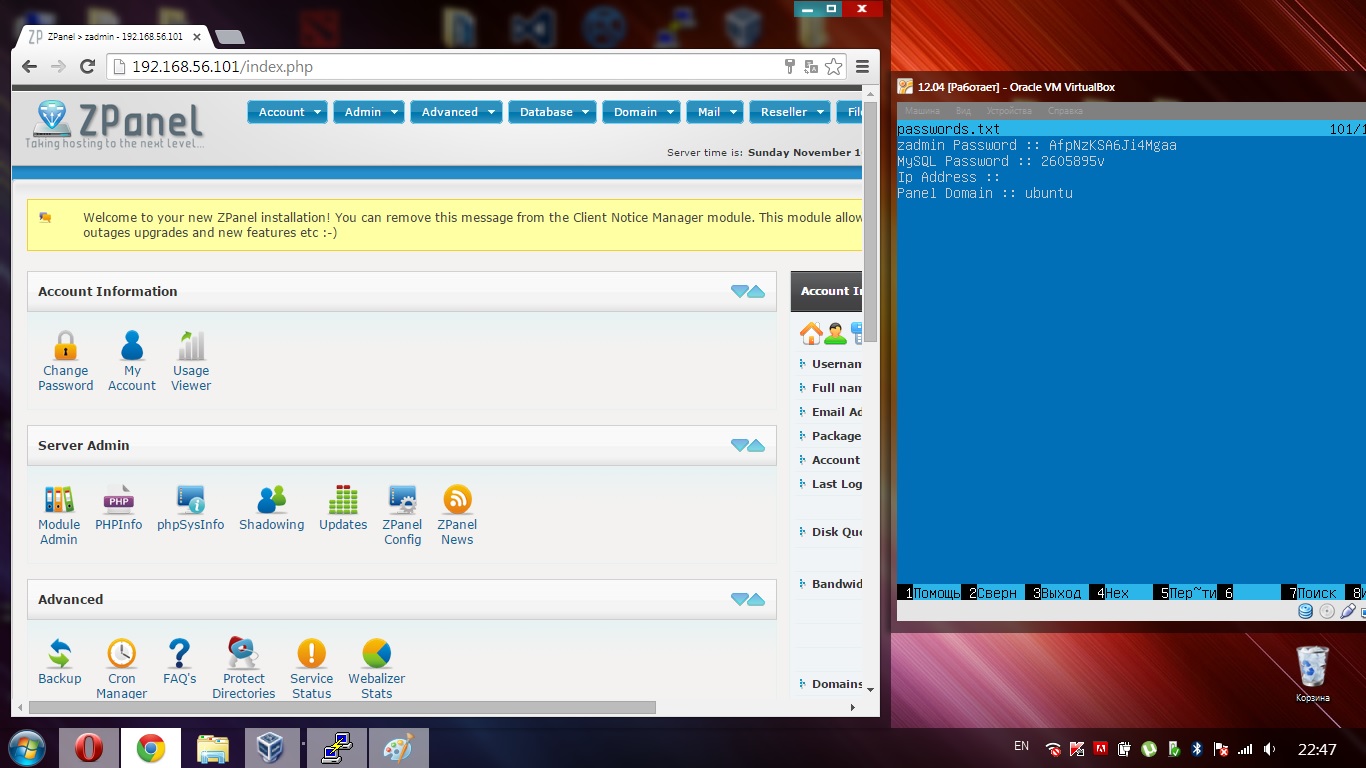
Task: Open Paint from the taskbar
Action: point(398,748)
